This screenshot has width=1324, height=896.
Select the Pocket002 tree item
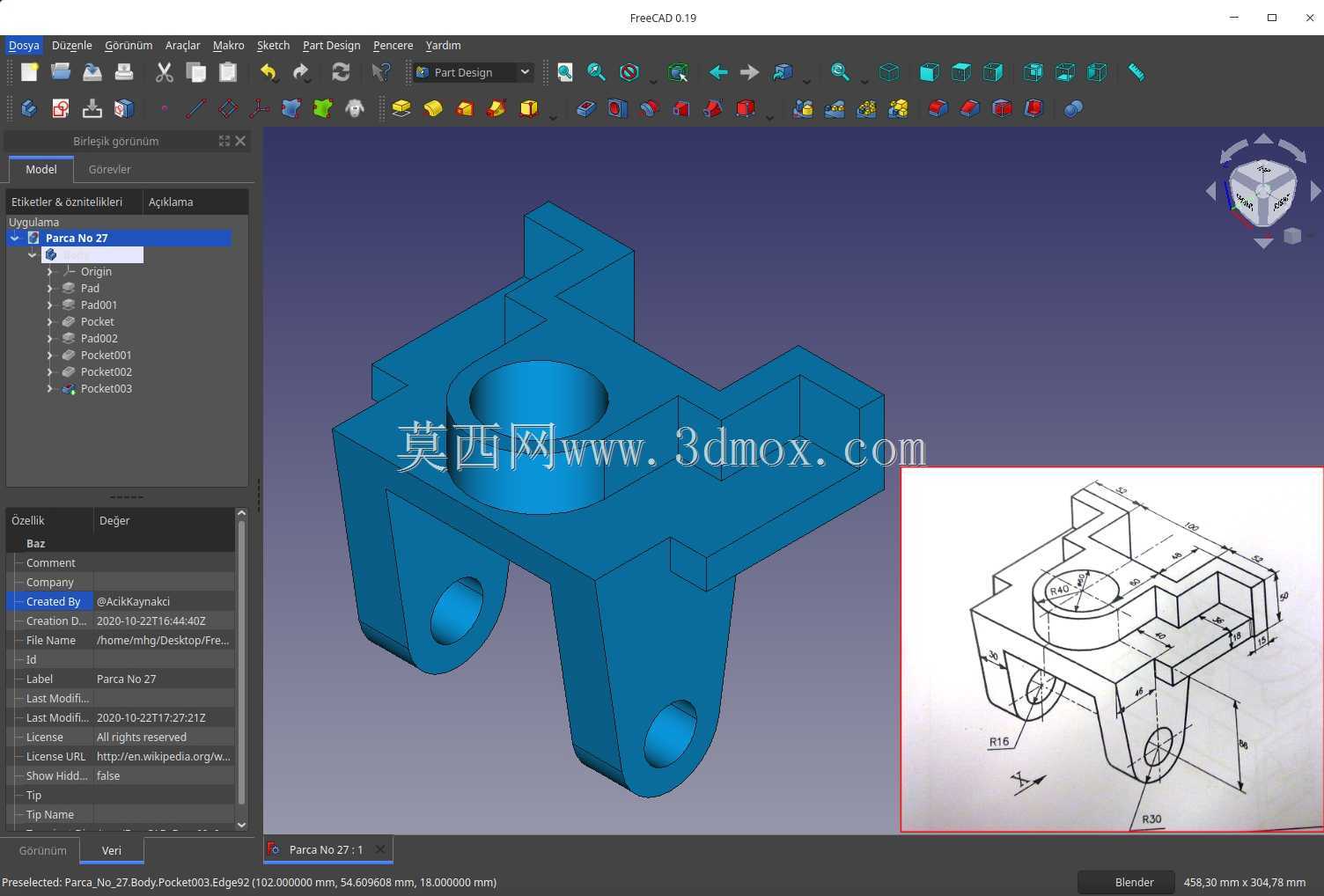click(107, 372)
